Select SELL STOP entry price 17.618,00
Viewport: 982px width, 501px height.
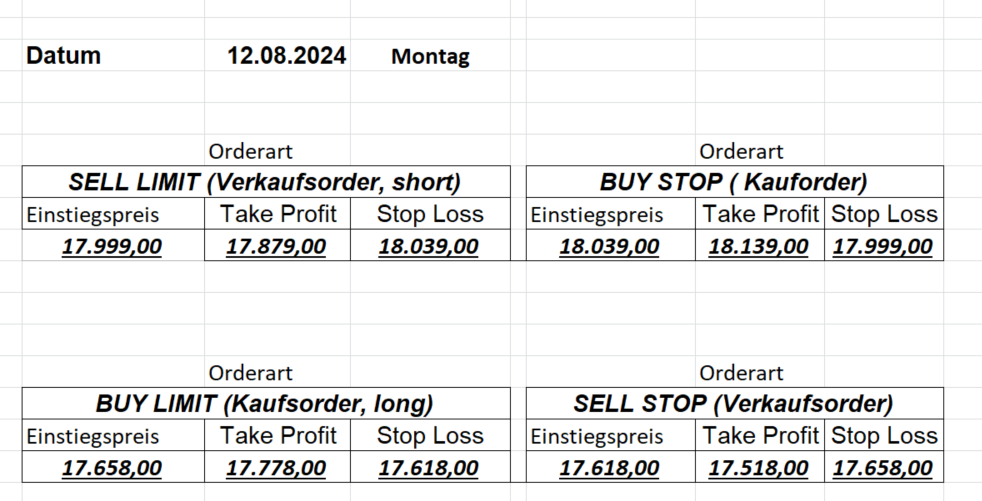(609, 467)
